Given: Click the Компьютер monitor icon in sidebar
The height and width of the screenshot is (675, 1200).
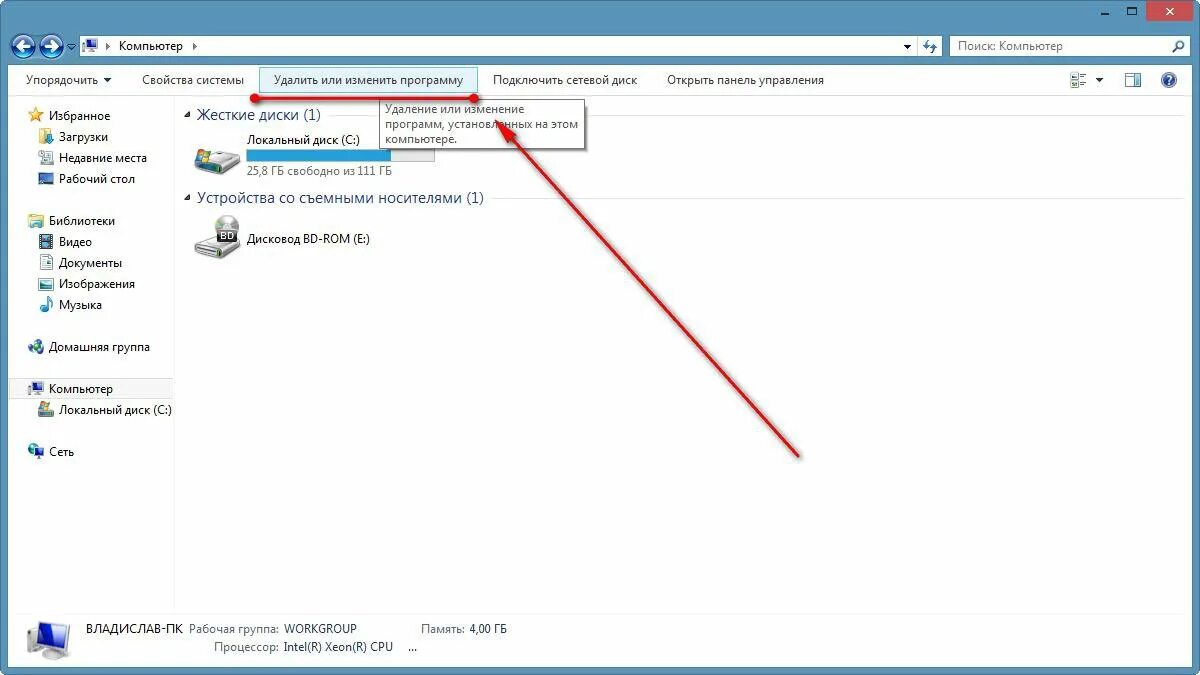Looking at the screenshot, I should [36, 389].
